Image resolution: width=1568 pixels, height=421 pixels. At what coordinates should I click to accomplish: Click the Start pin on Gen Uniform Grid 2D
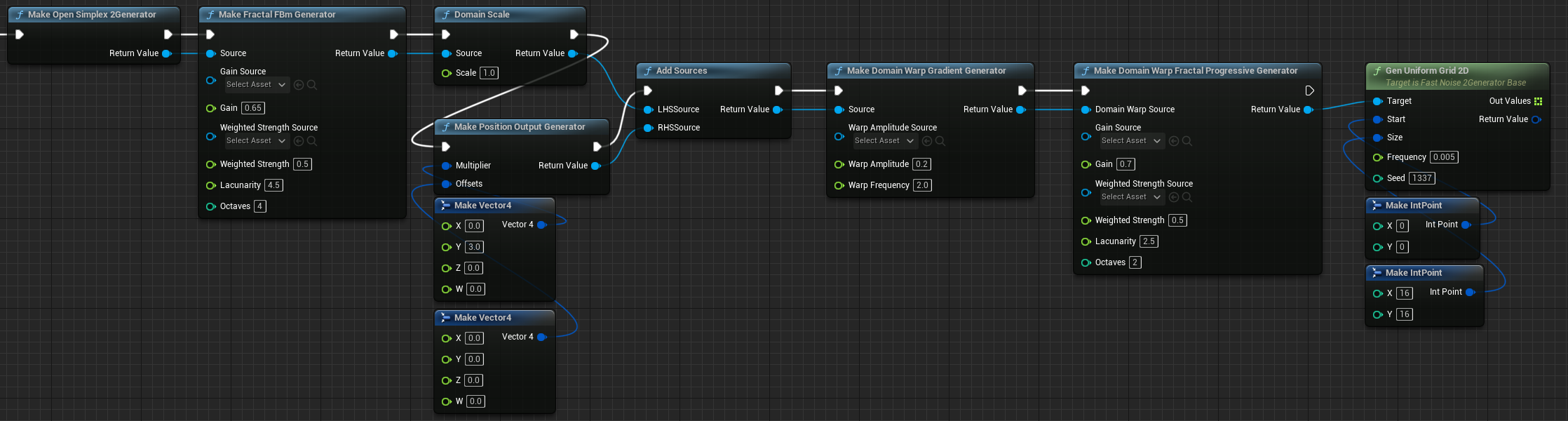(x=1377, y=119)
